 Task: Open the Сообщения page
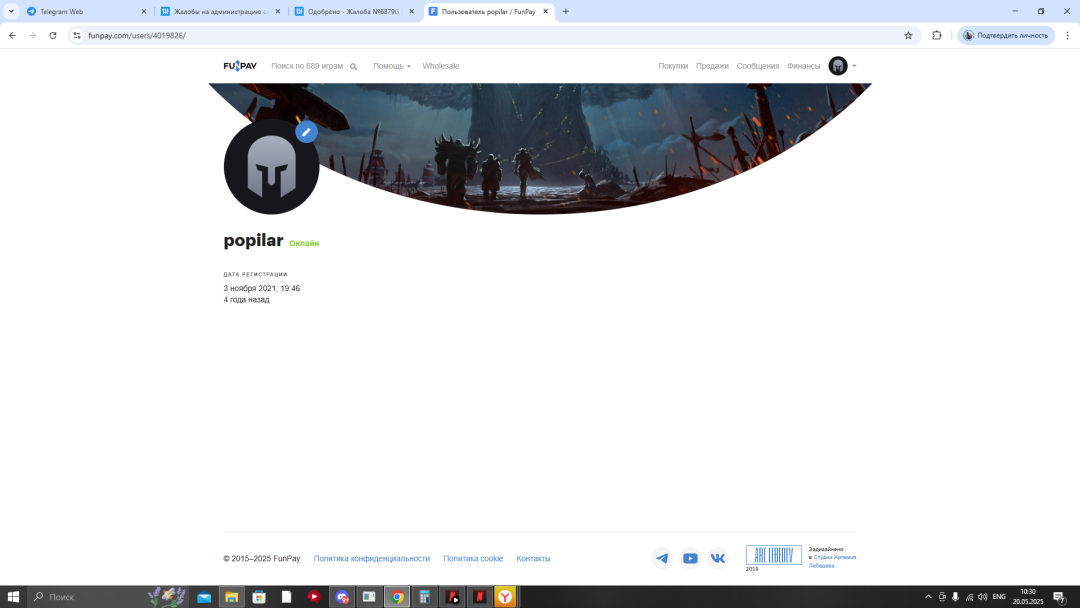[x=758, y=66]
